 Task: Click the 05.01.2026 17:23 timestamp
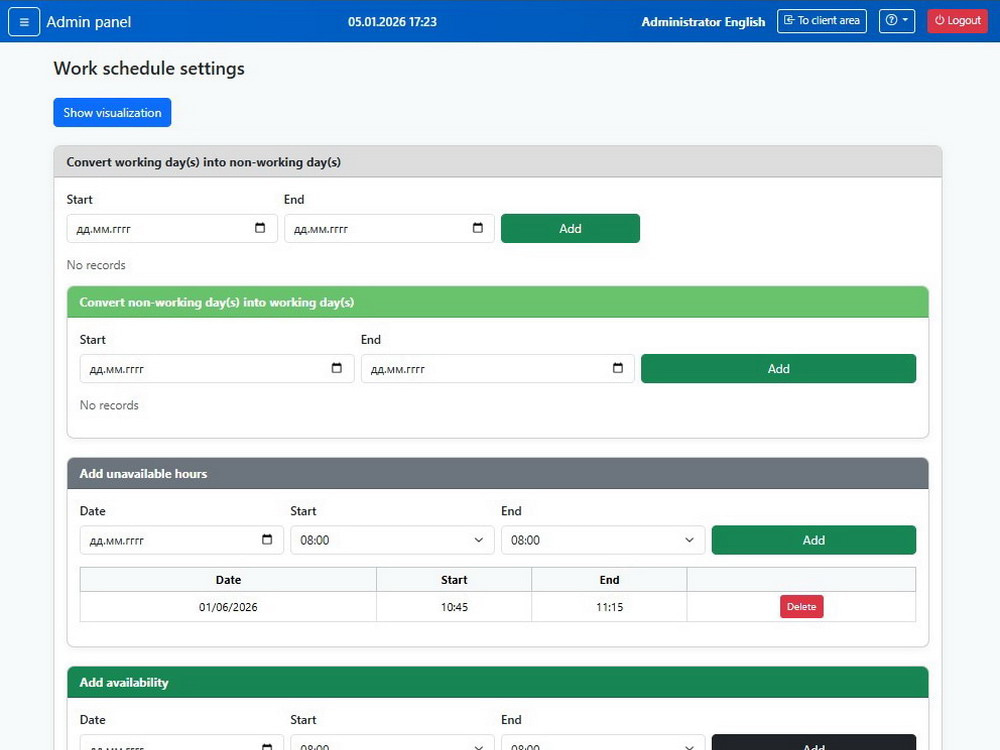(392, 22)
